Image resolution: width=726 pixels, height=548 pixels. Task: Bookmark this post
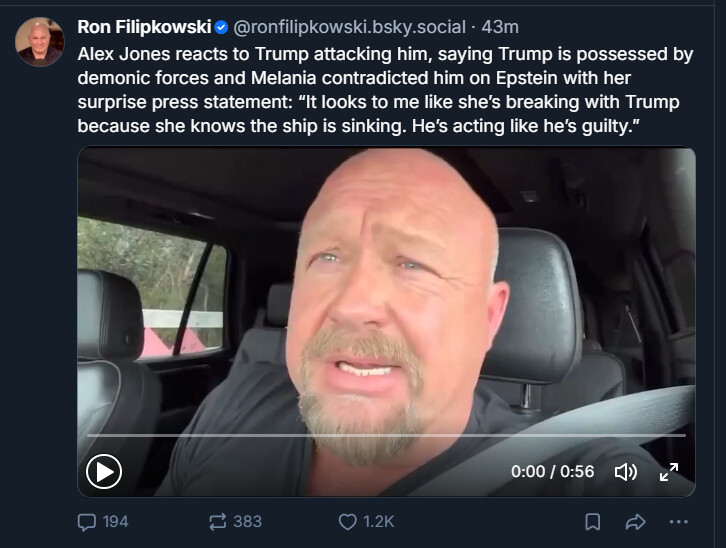click(x=592, y=521)
